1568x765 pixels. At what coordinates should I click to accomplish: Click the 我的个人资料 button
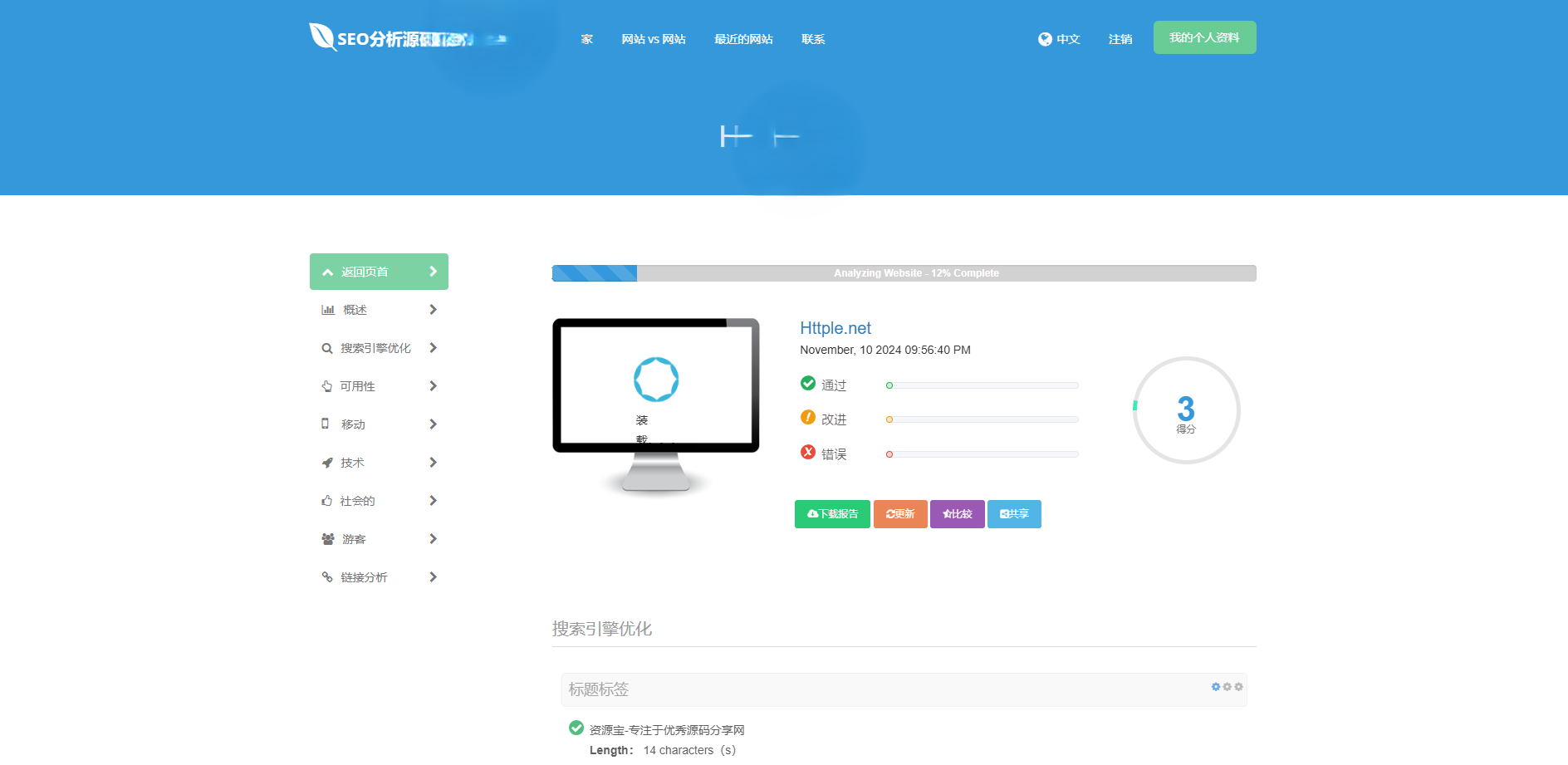(x=1204, y=37)
